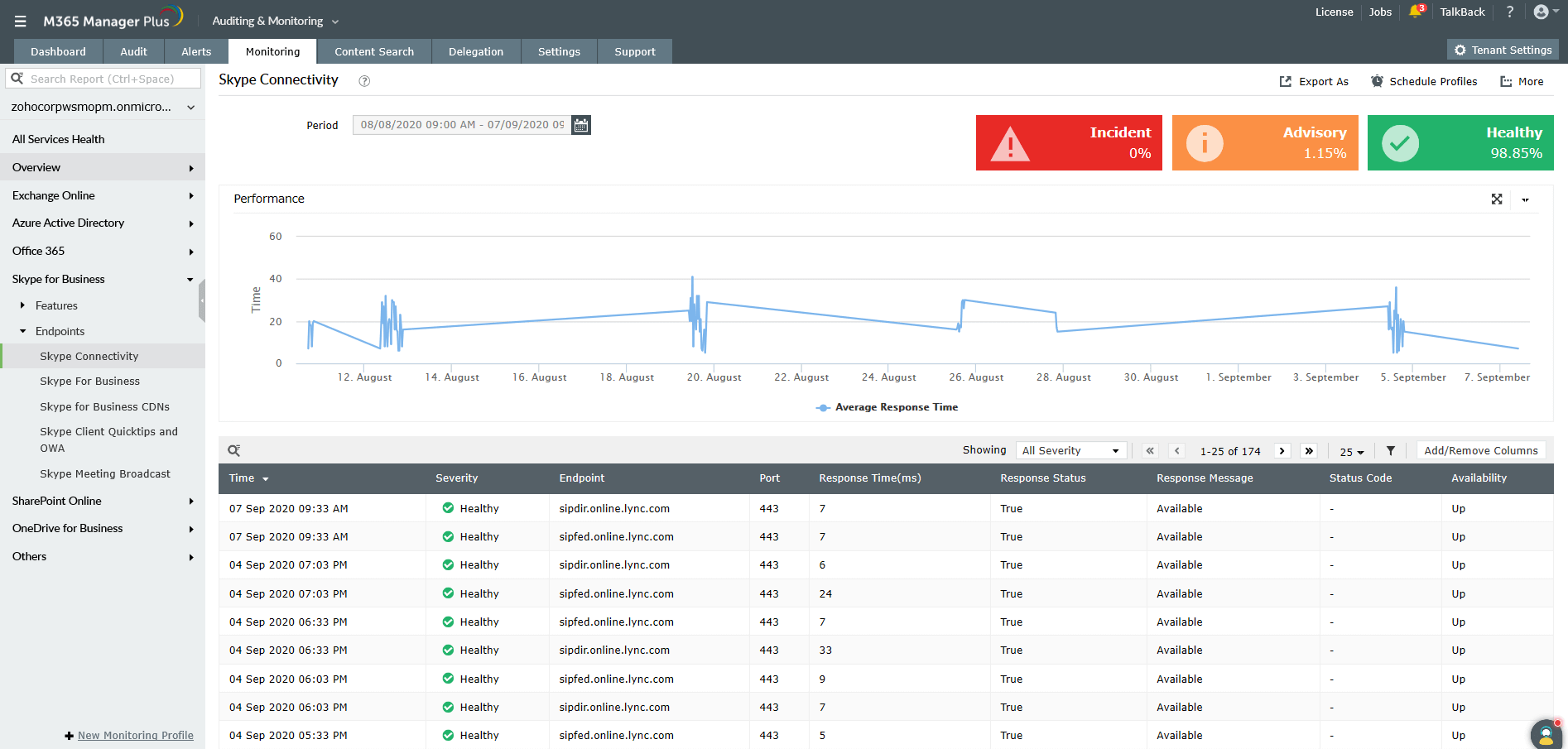Click the Search Report input field
The width and height of the screenshot is (1568, 749).
pyautogui.click(x=103, y=79)
